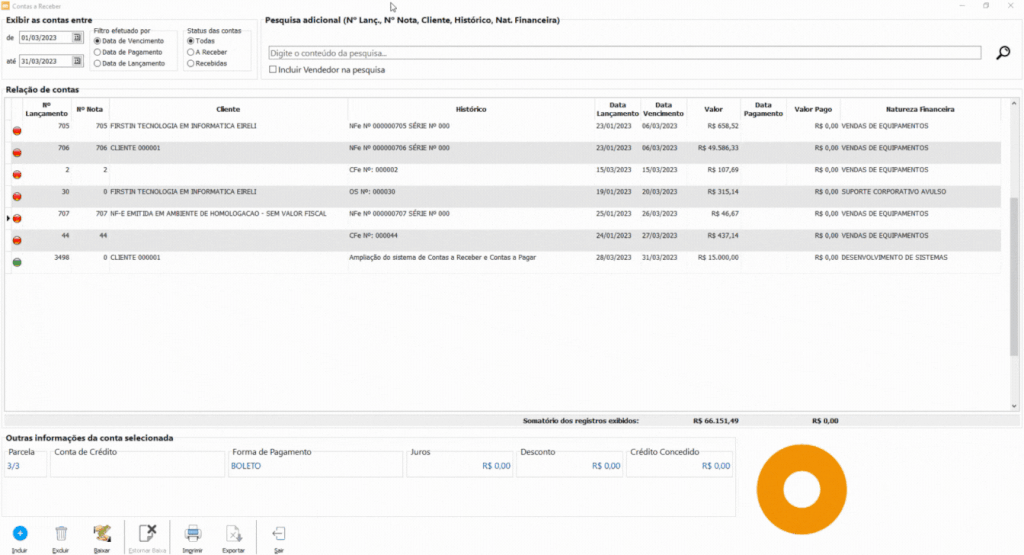Enable Incluir Vendedor na pesquisa checkbox

273,69
